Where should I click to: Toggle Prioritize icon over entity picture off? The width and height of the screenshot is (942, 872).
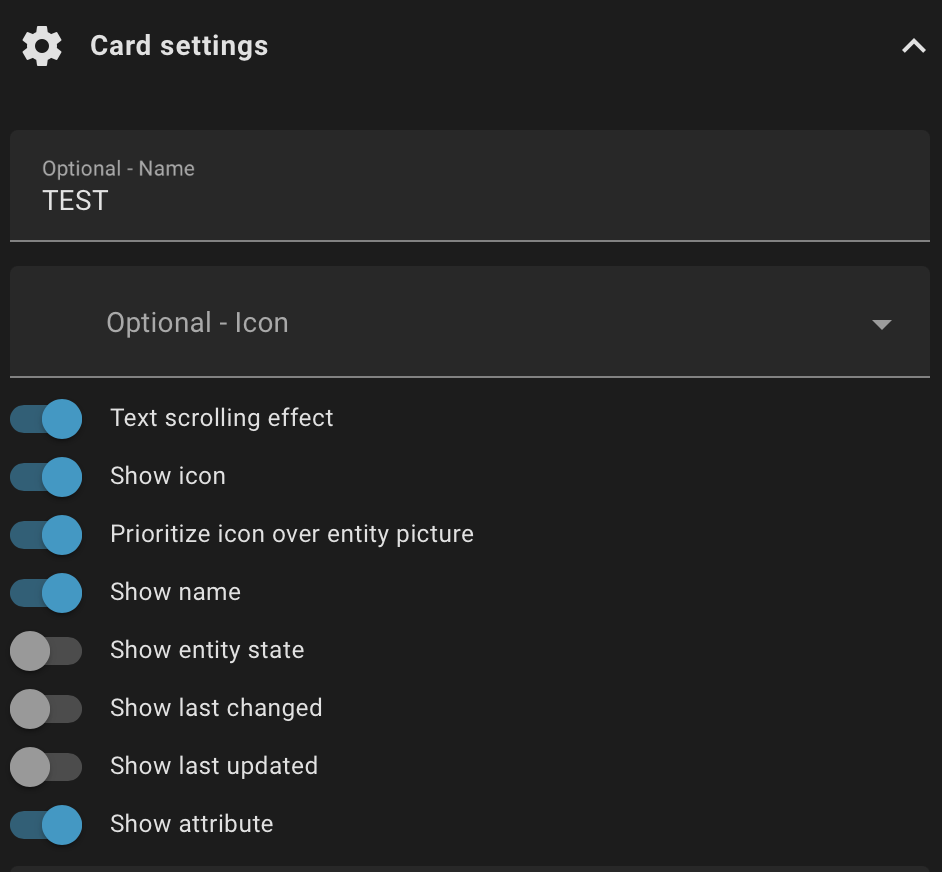46,534
